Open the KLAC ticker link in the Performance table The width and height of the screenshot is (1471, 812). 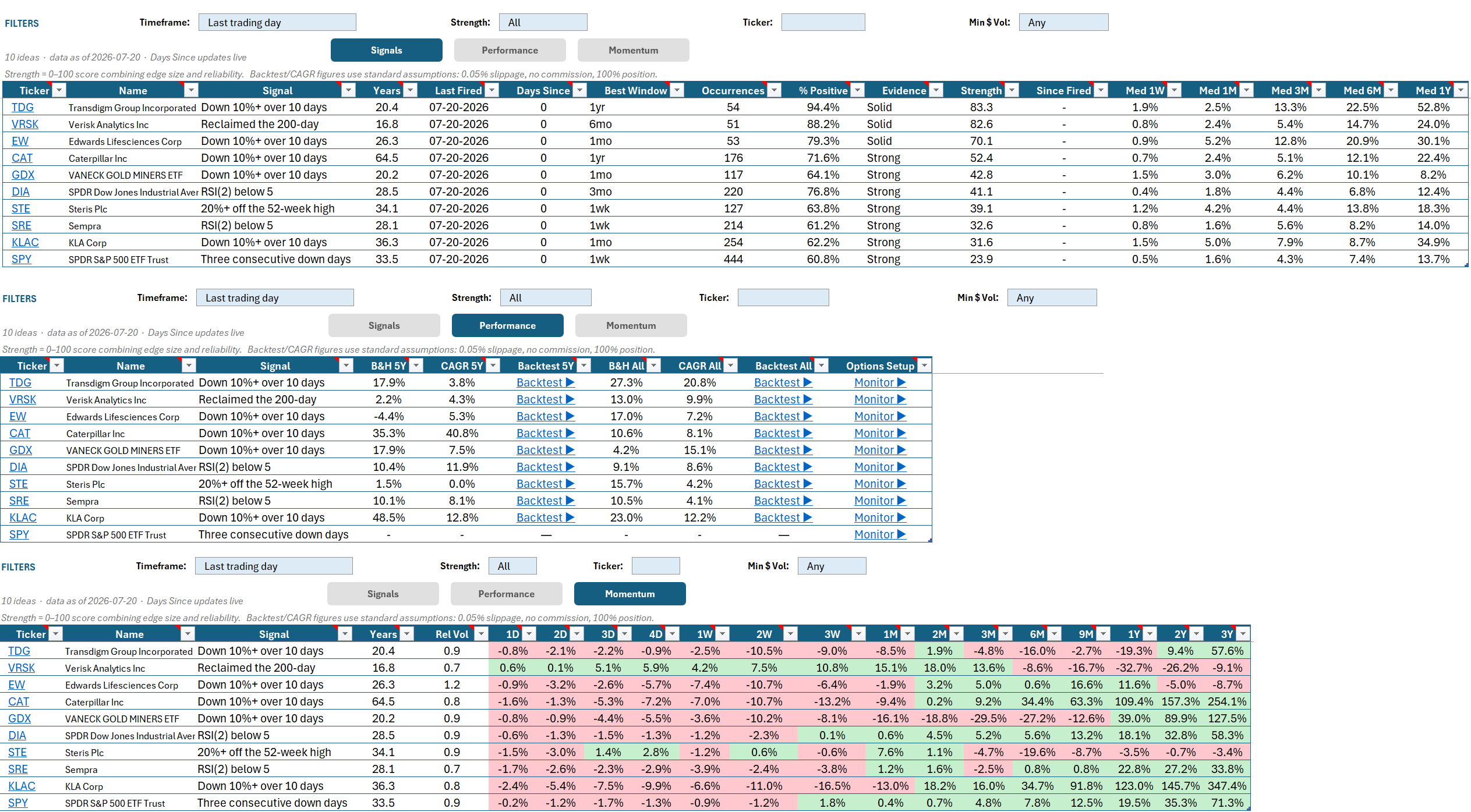[x=23, y=517]
